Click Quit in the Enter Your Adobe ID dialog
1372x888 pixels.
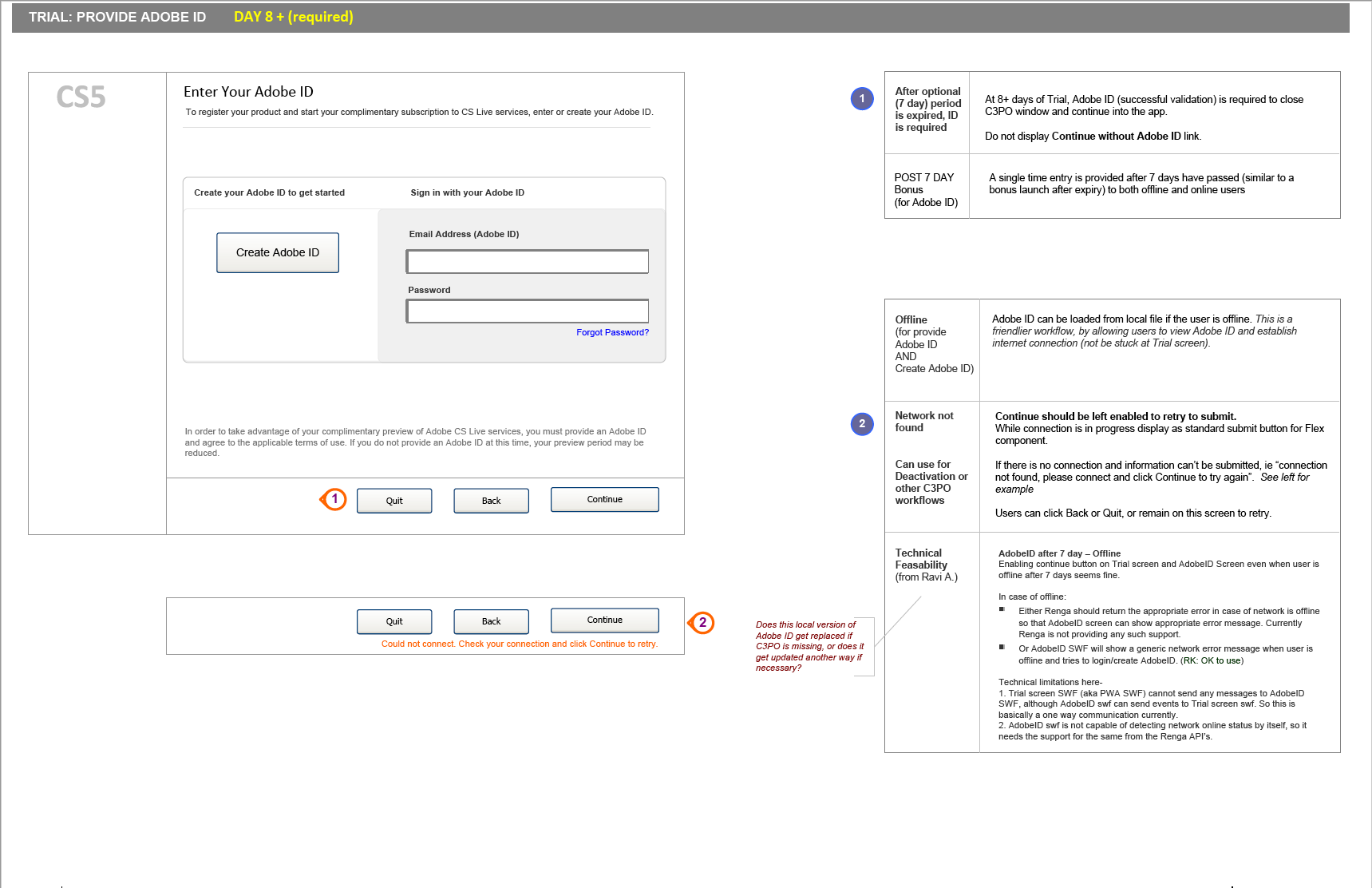click(x=394, y=501)
